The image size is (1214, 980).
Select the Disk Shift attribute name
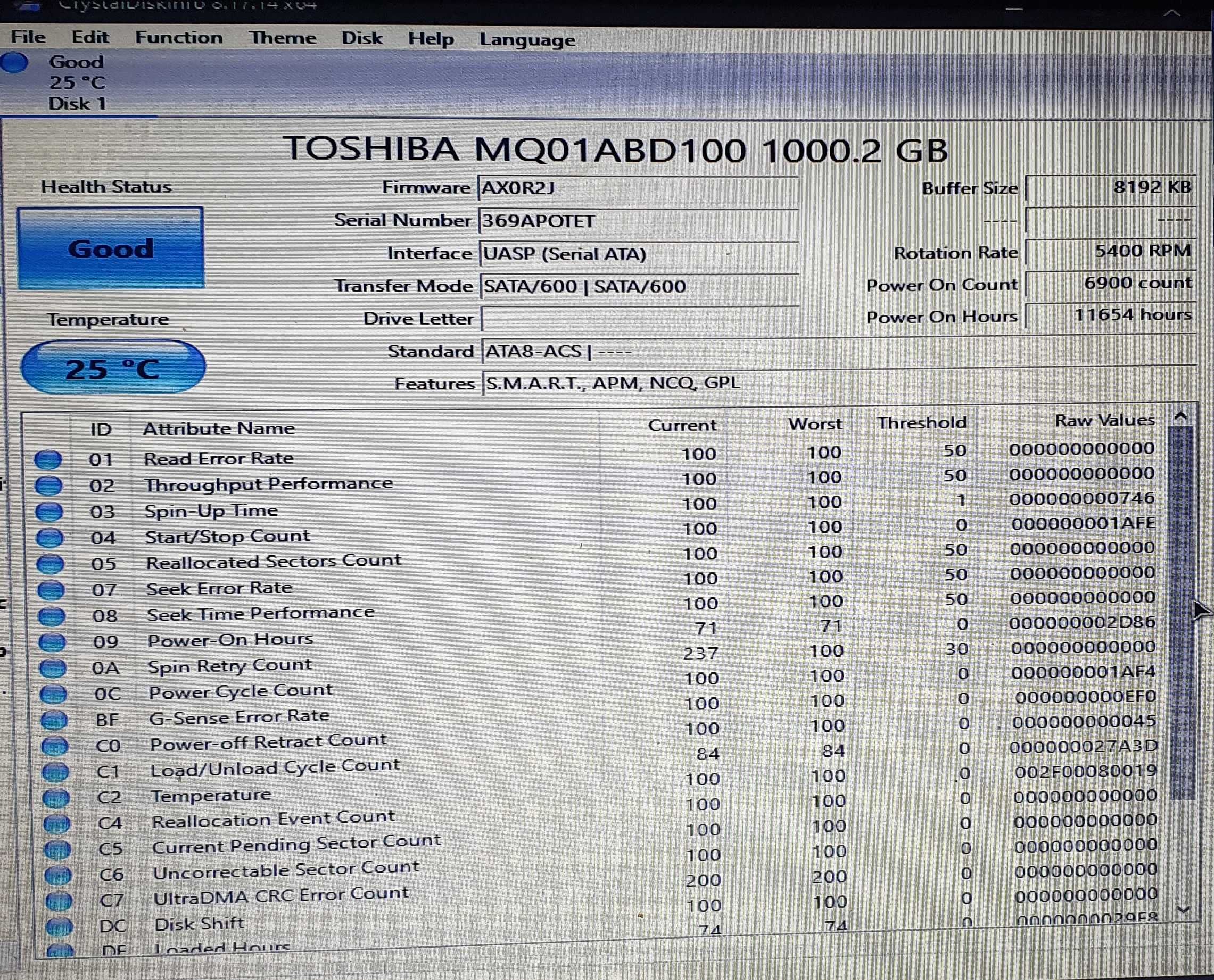tap(200, 924)
